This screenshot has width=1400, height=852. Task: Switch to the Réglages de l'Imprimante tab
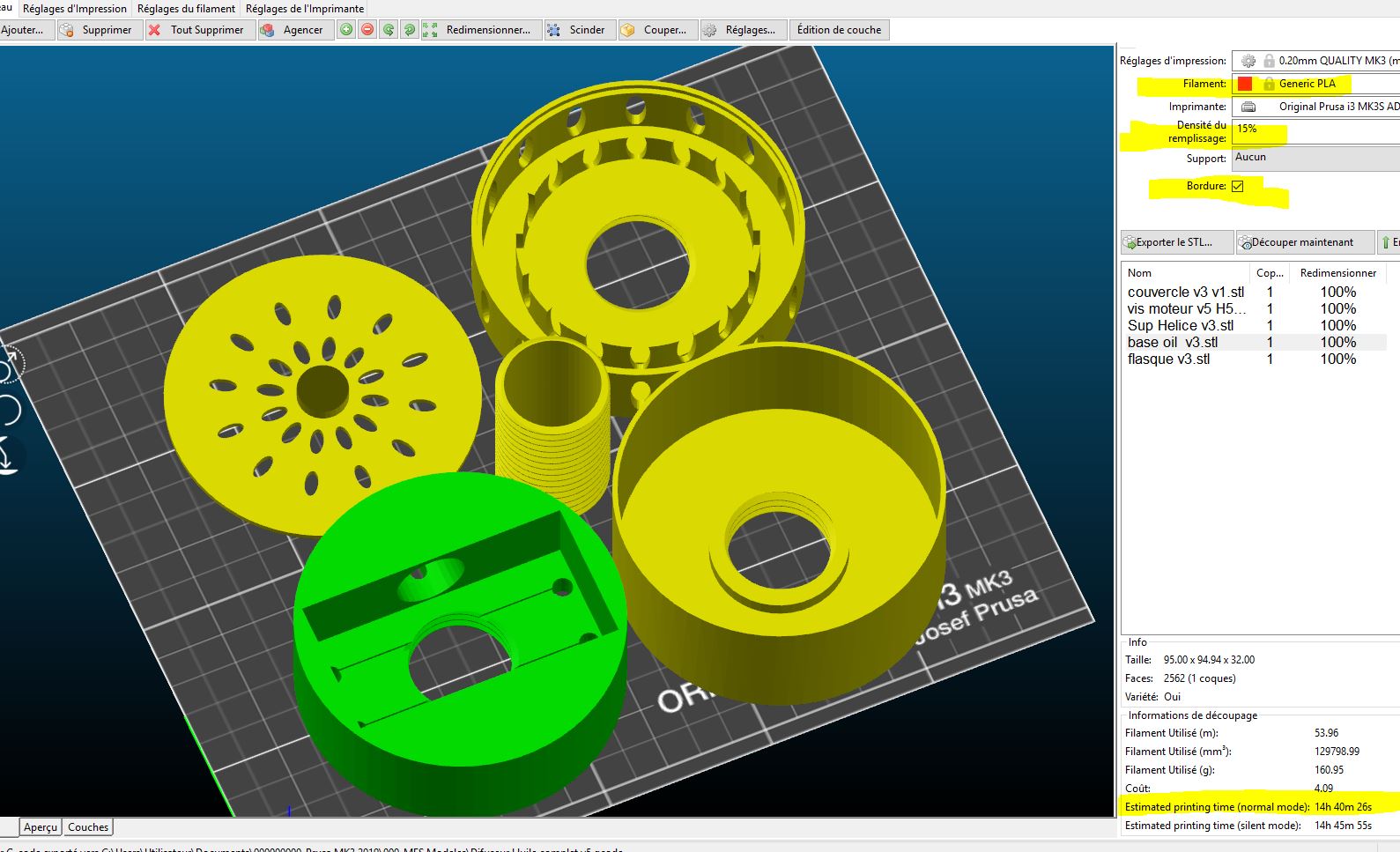coord(305,9)
